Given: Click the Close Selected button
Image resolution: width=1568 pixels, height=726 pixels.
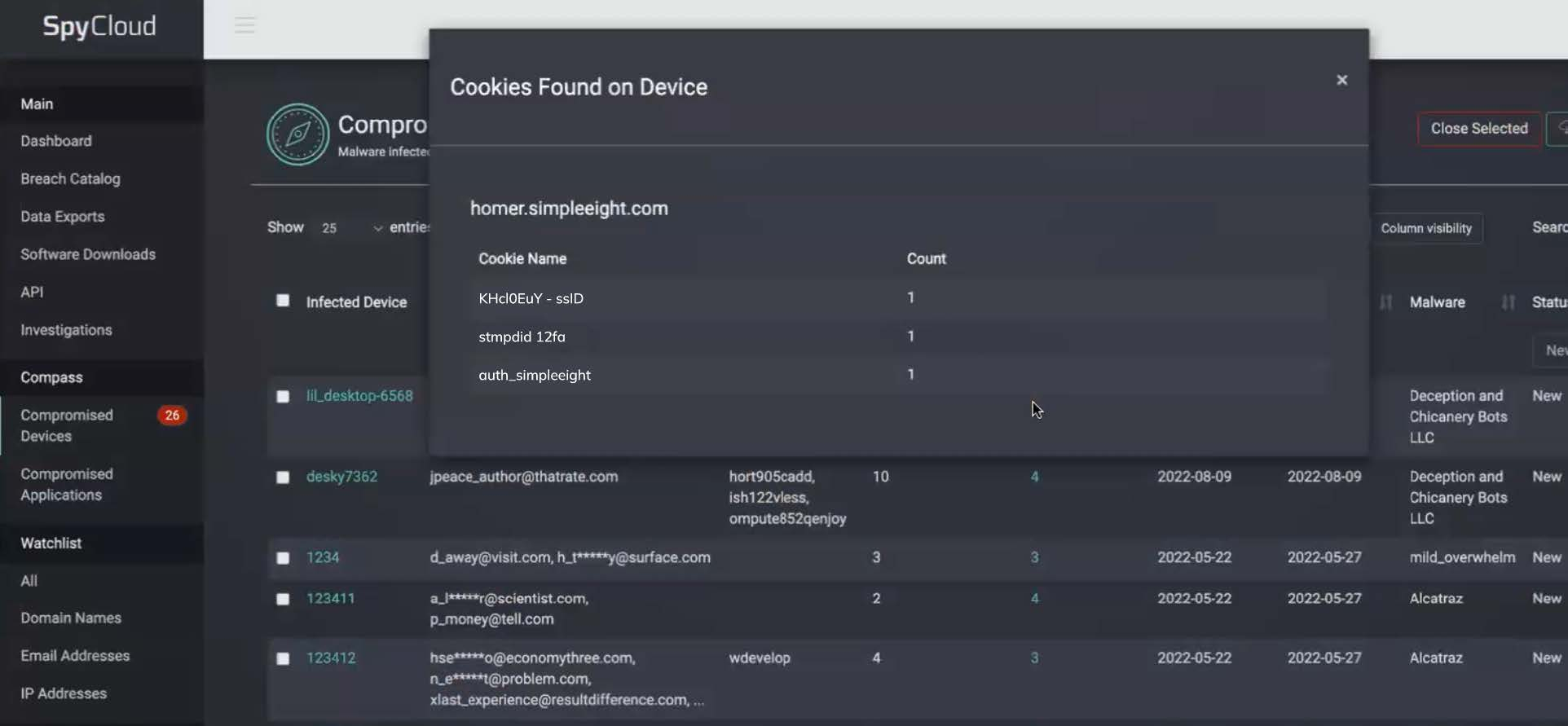Looking at the screenshot, I should (x=1478, y=129).
